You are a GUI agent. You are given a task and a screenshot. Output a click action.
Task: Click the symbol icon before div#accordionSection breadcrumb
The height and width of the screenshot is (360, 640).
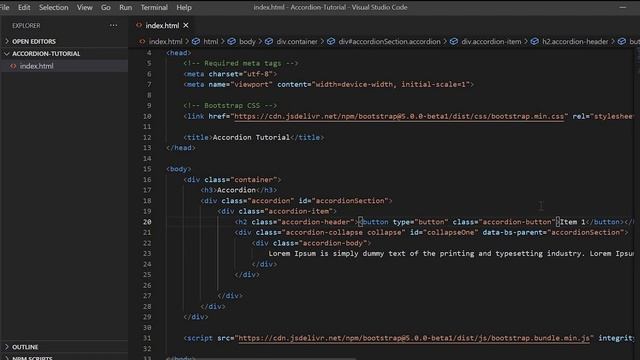pyautogui.click(x=331, y=41)
